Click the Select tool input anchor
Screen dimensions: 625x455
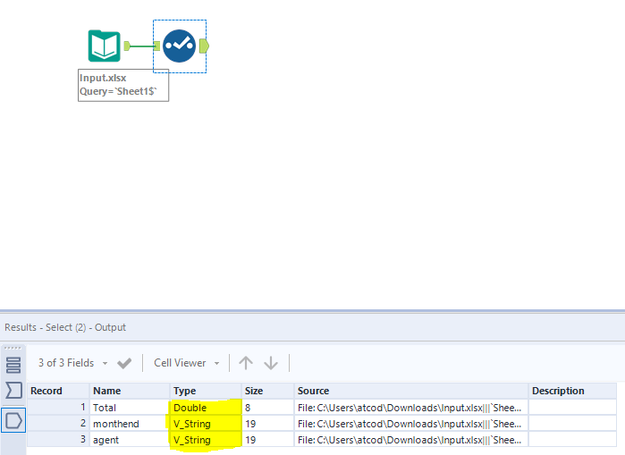(x=157, y=46)
